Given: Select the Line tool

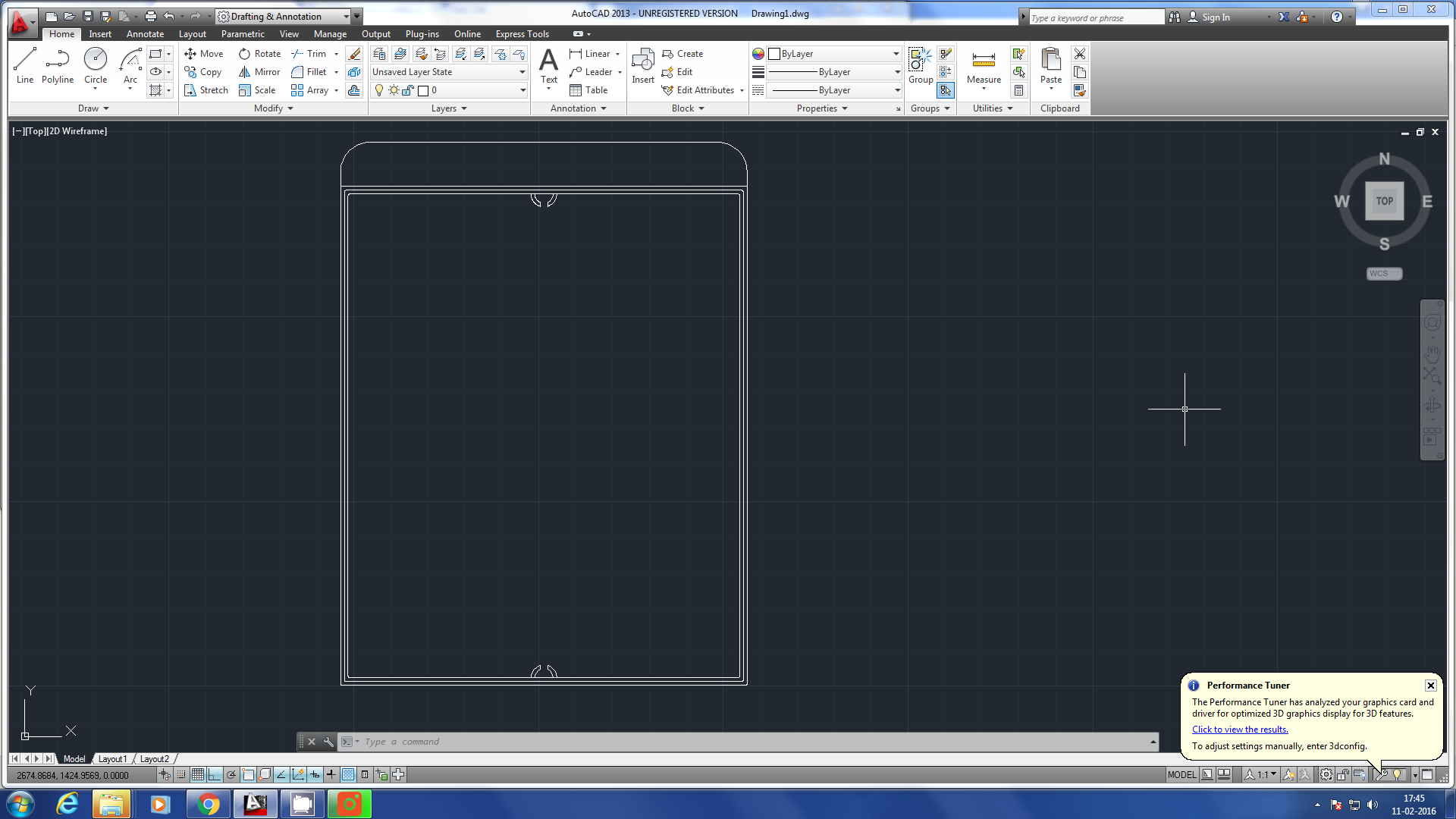Looking at the screenshot, I should pyautogui.click(x=24, y=65).
